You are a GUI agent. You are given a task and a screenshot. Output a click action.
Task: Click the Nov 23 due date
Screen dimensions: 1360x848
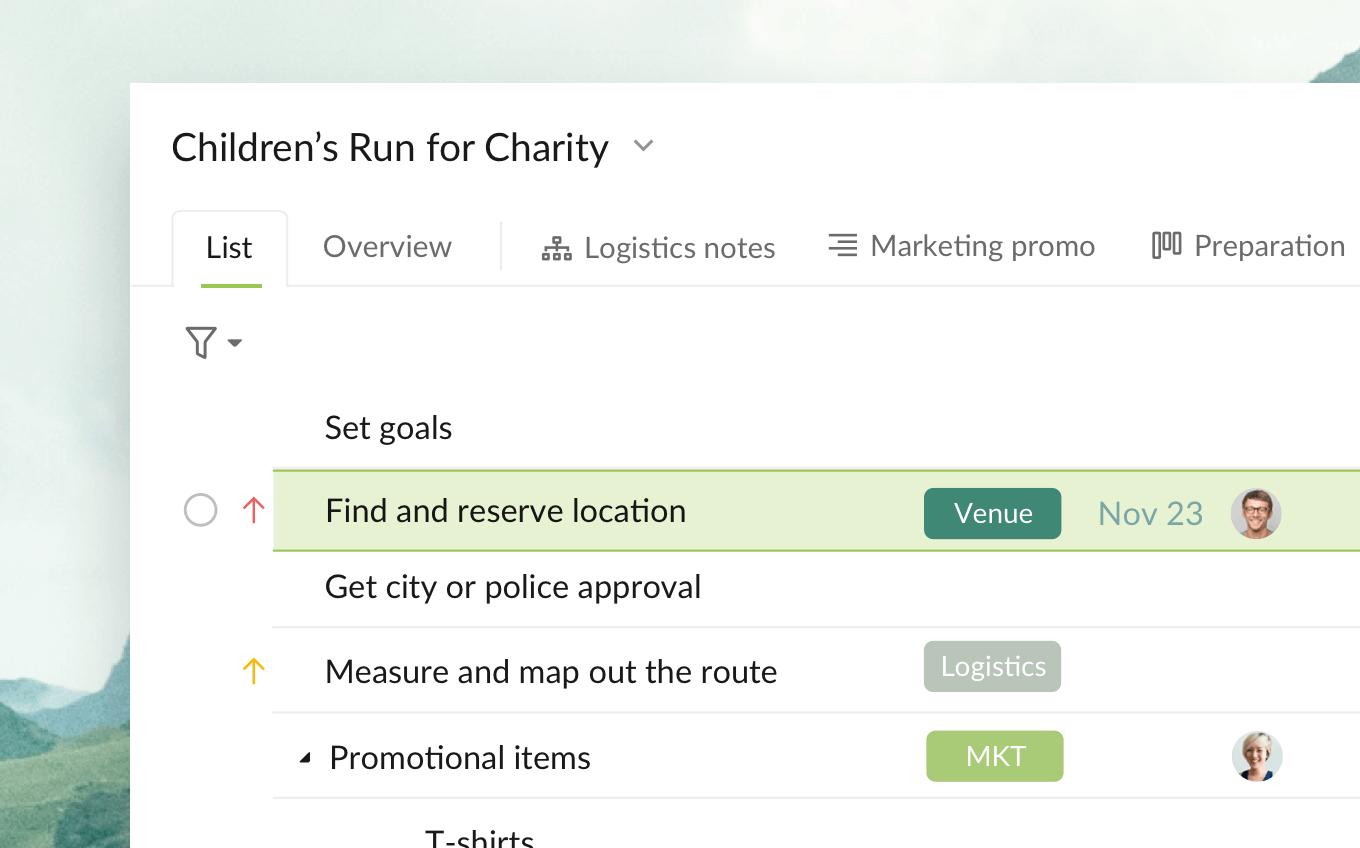click(x=1150, y=513)
